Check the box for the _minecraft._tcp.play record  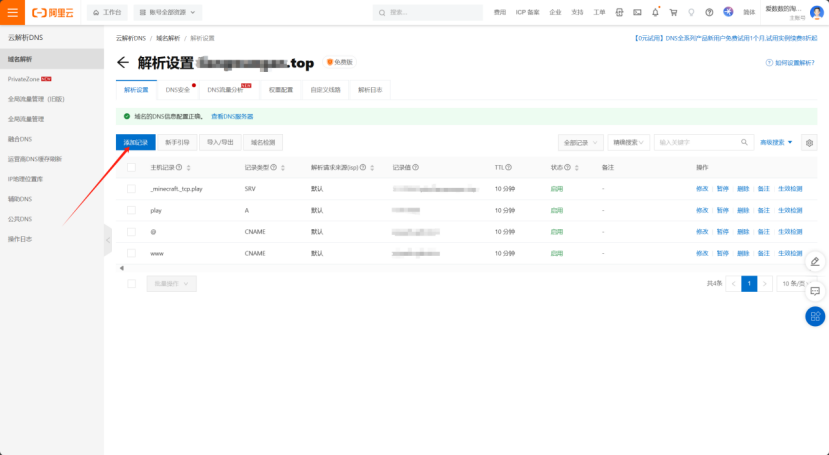pyautogui.click(x=131, y=188)
